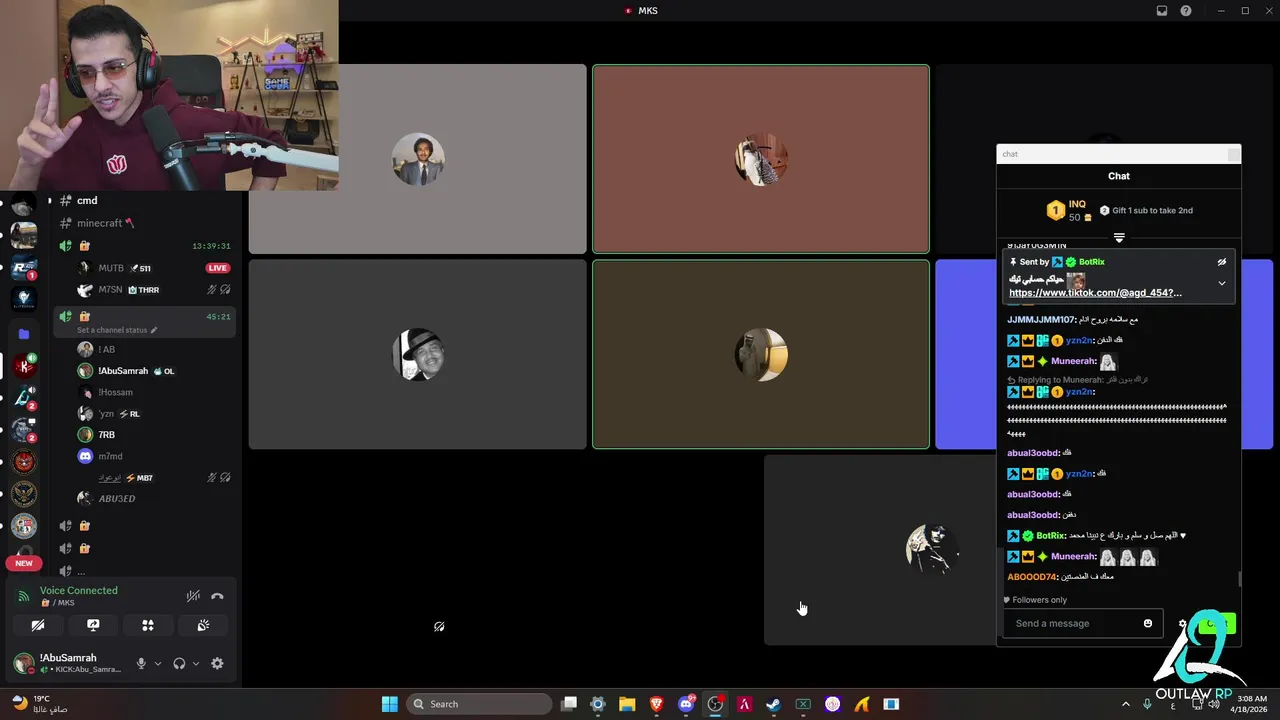Share your screen in the voice panel
The height and width of the screenshot is (720, 1280).
point(93,625)
